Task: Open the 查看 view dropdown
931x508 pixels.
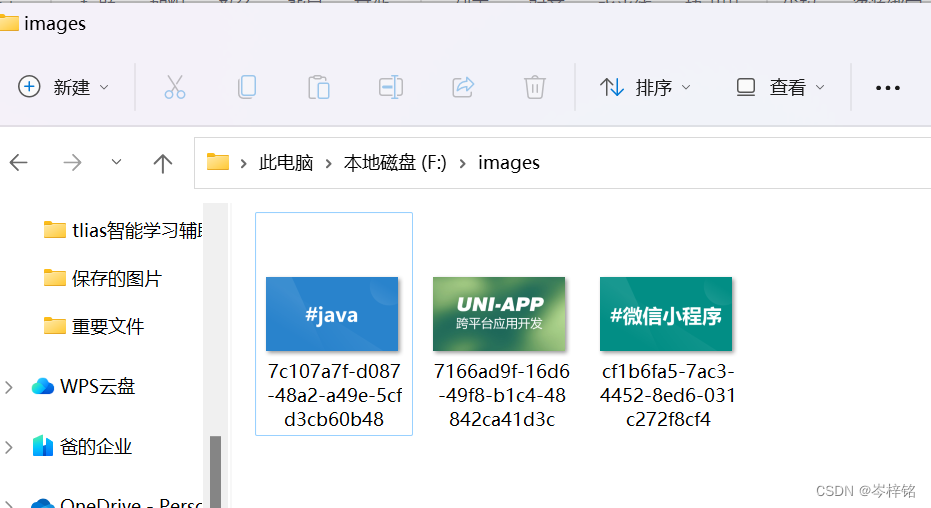Action: [780, 87]
